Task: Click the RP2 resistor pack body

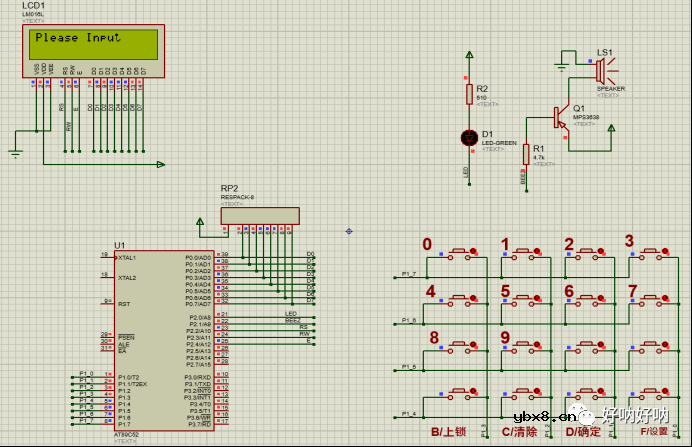Action: click(260, 215)
